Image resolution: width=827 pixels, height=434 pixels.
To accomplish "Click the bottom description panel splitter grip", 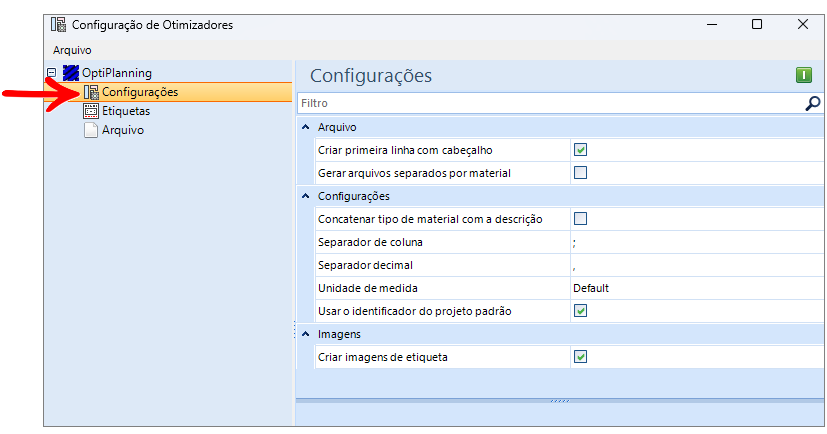I will pos(560,401).
